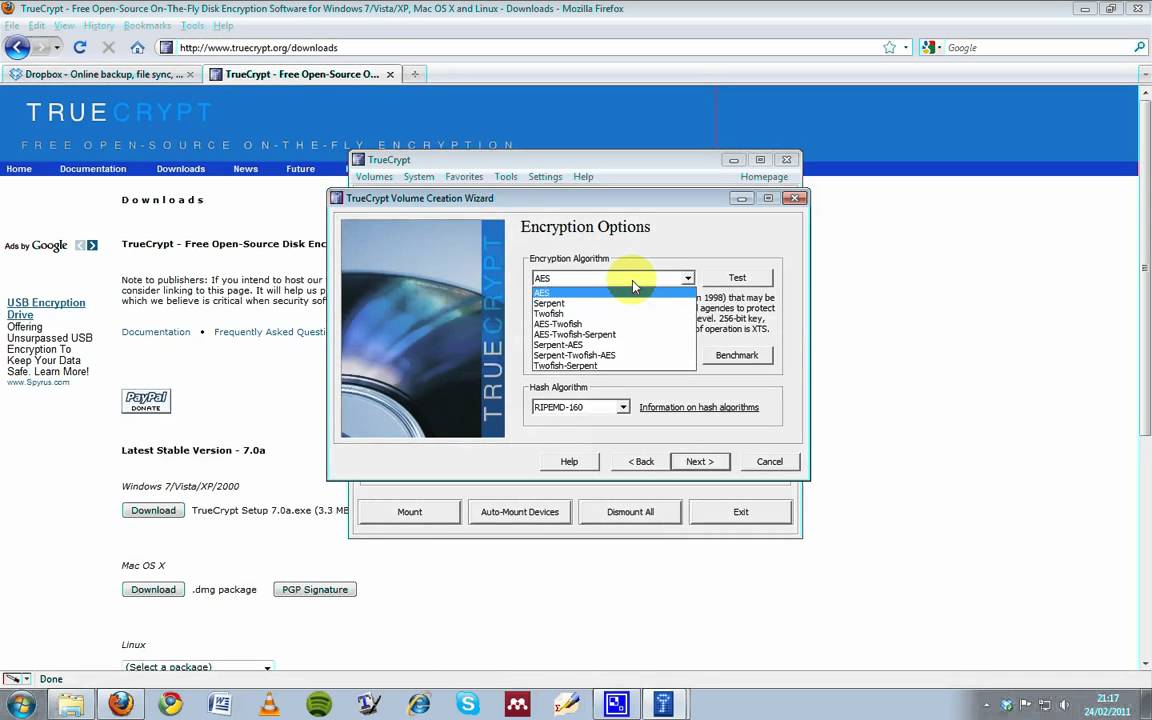Click Auto-Mount Devices button
This screenshot has width=1152, height=720.
click(520, 512)
